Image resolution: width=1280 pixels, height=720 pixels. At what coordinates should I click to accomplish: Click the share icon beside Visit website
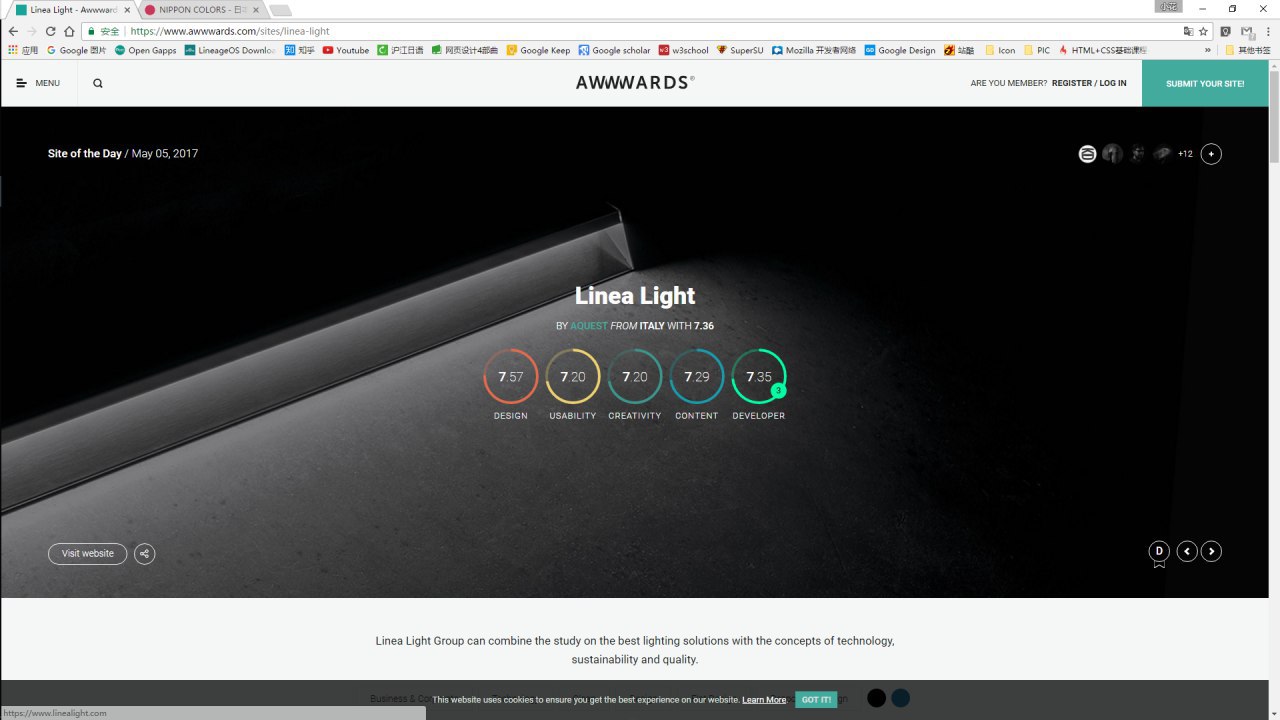145,554
